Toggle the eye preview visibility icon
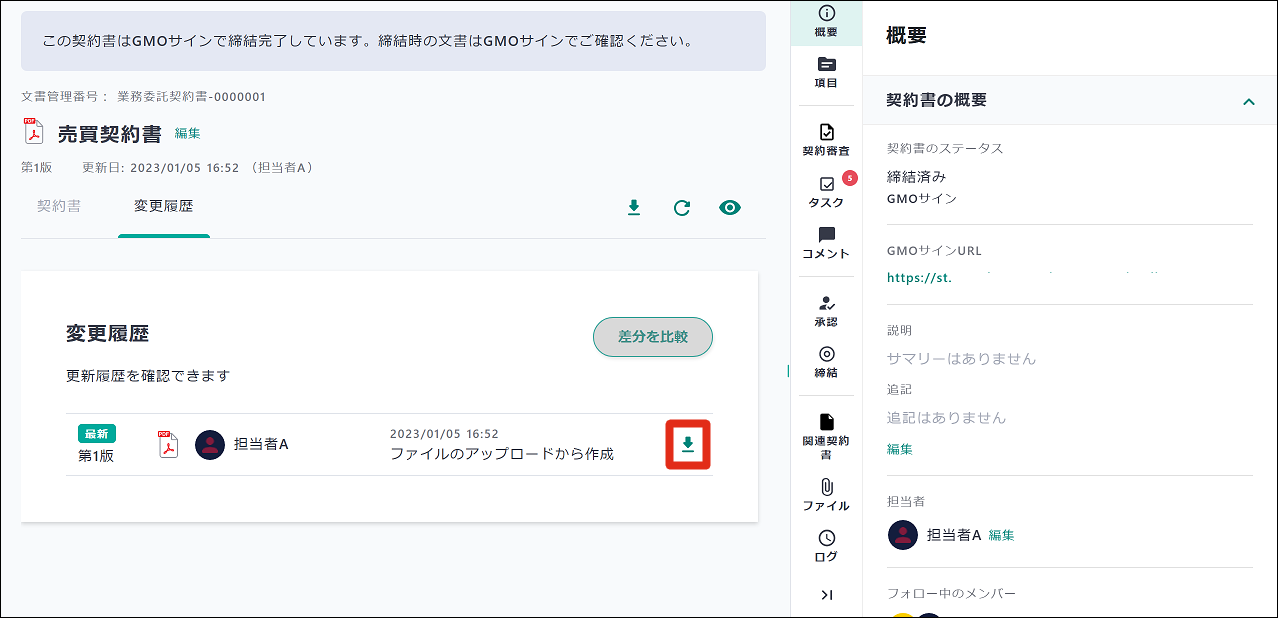Viewport: 1278px width, 618px height. tap(730, 208)
